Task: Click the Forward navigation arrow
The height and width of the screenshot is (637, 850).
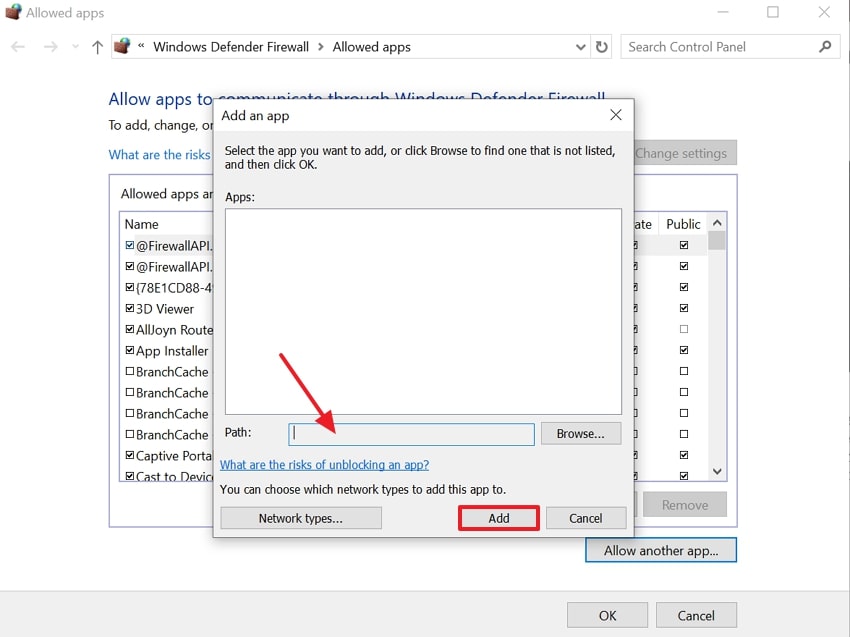Action: 50,47
